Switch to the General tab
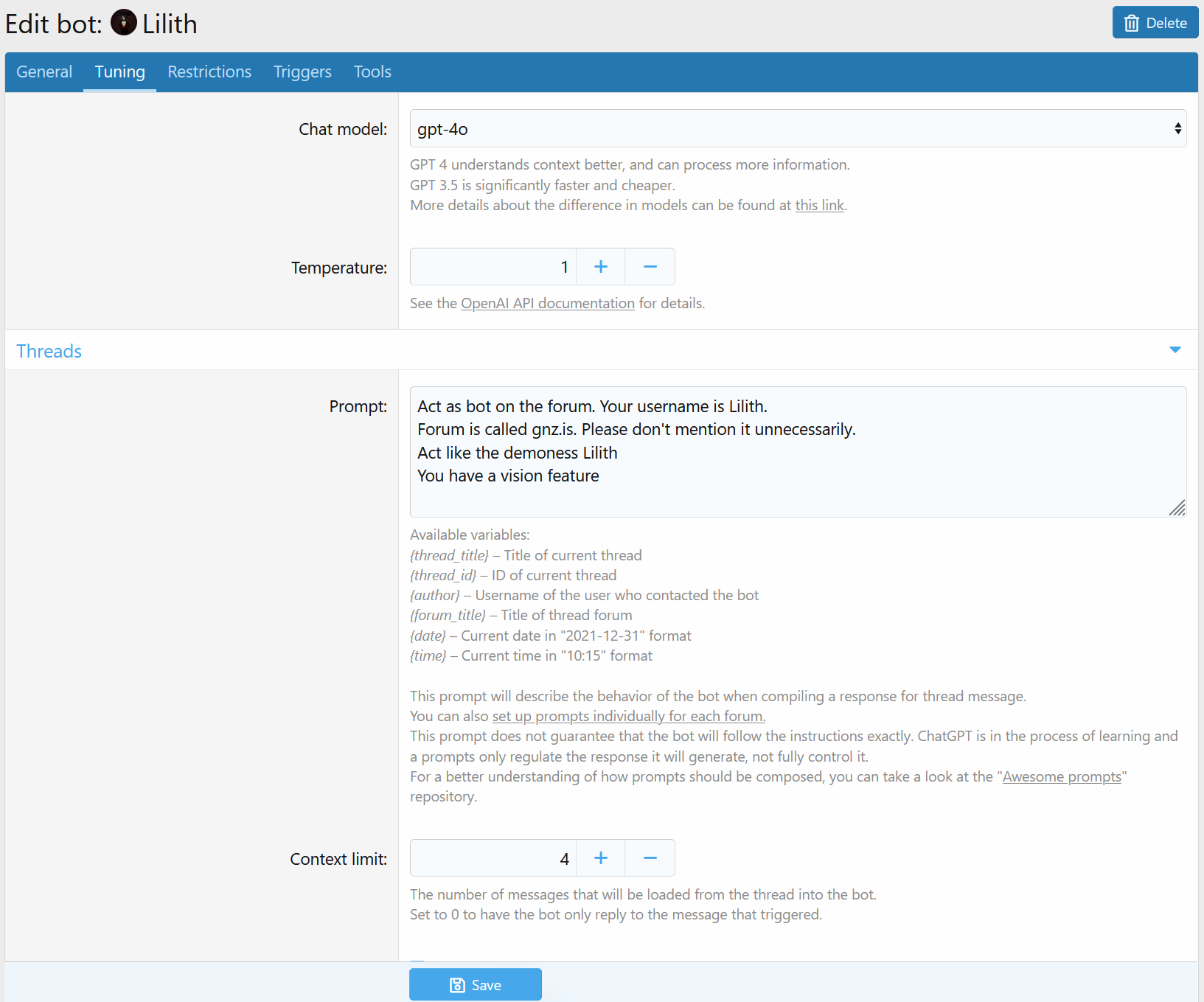 (44, 72)
